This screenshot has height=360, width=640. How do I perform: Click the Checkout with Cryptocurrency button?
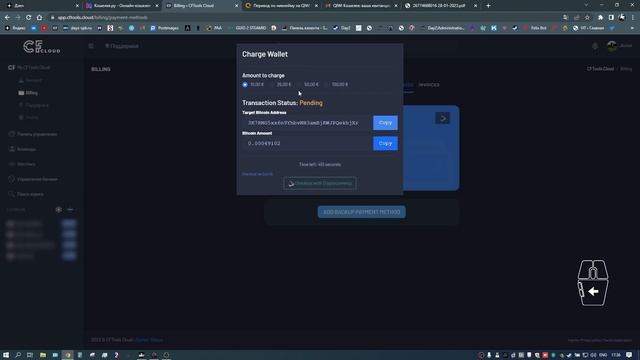320,183
